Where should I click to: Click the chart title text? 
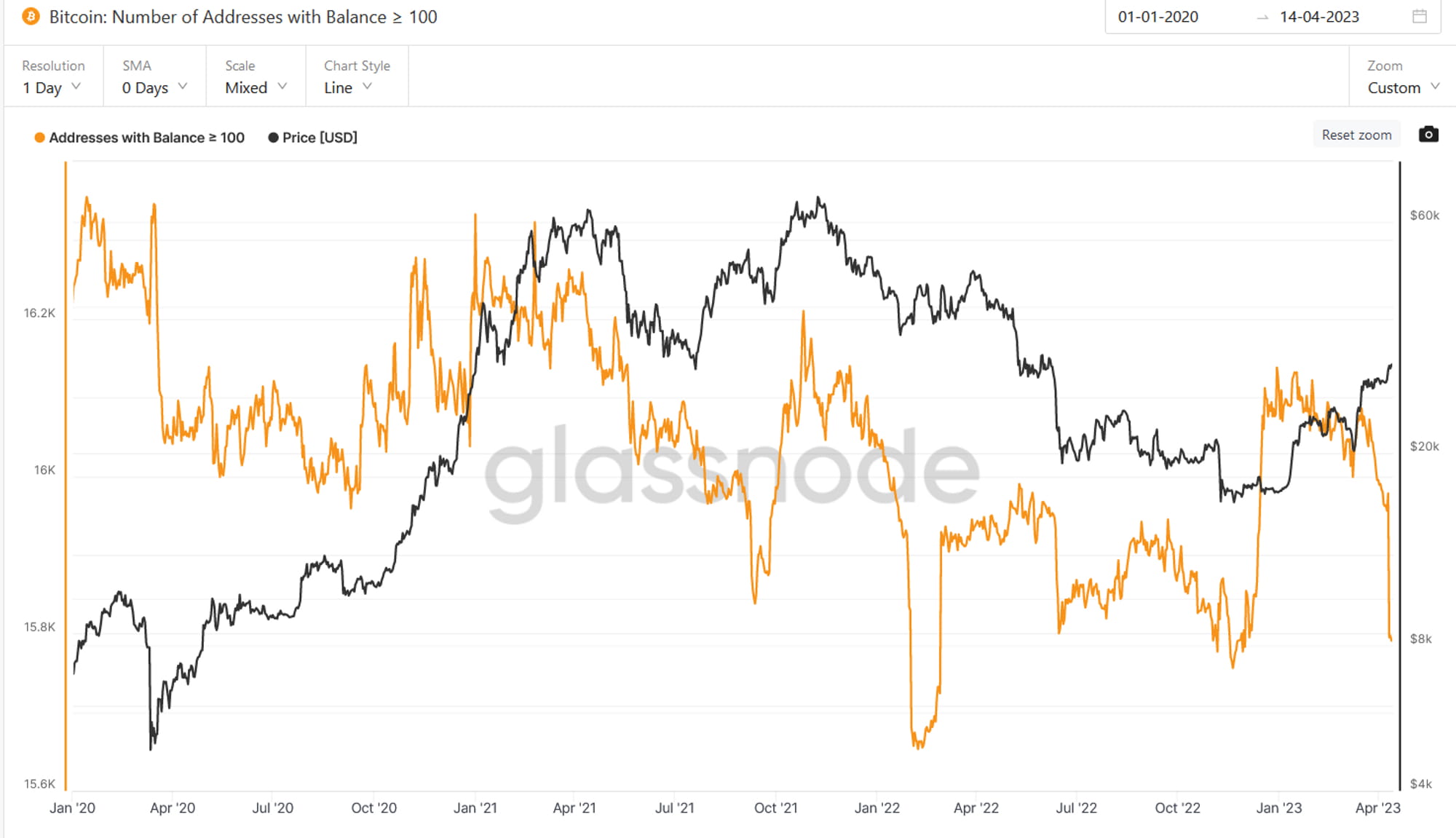(x=243, y=17)
